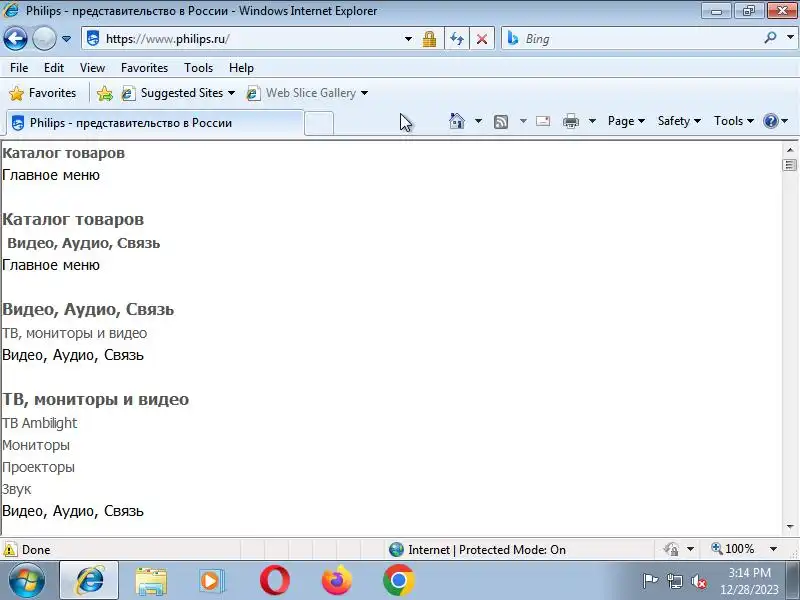800x600 pixels.
Task: Click first 'Каталог товаров' heading link
Action: (x=64, y=153)
